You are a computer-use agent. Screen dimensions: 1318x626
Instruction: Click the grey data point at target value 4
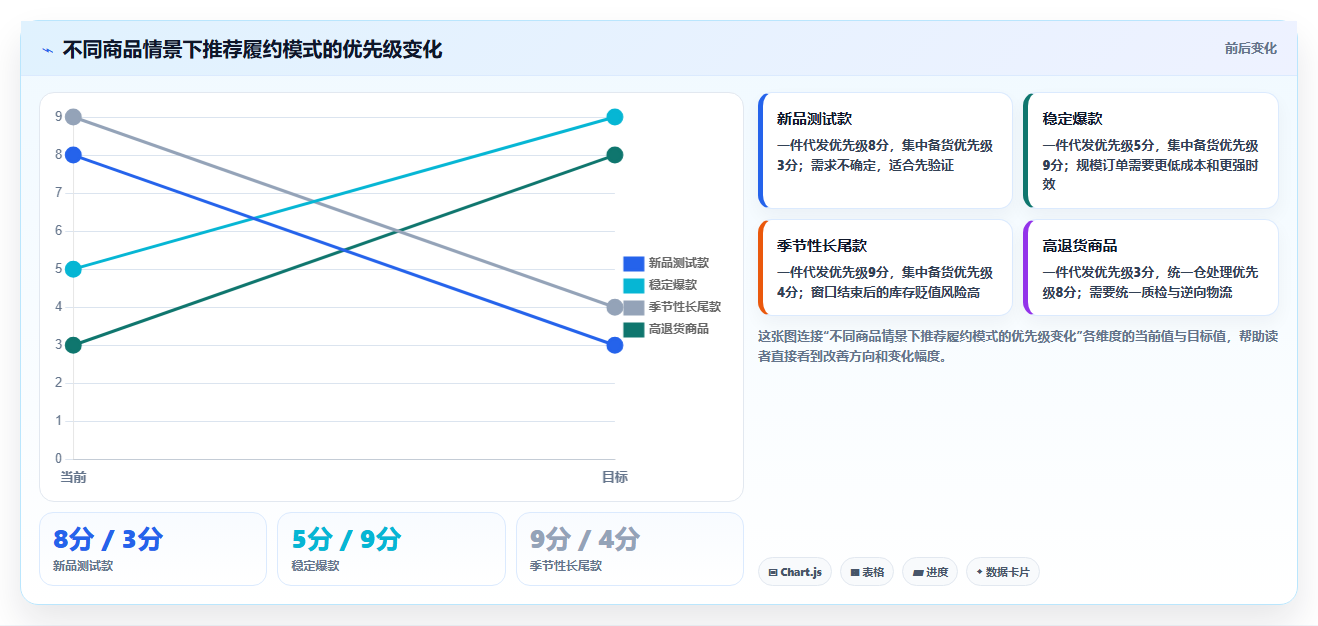tap(615, 307)
